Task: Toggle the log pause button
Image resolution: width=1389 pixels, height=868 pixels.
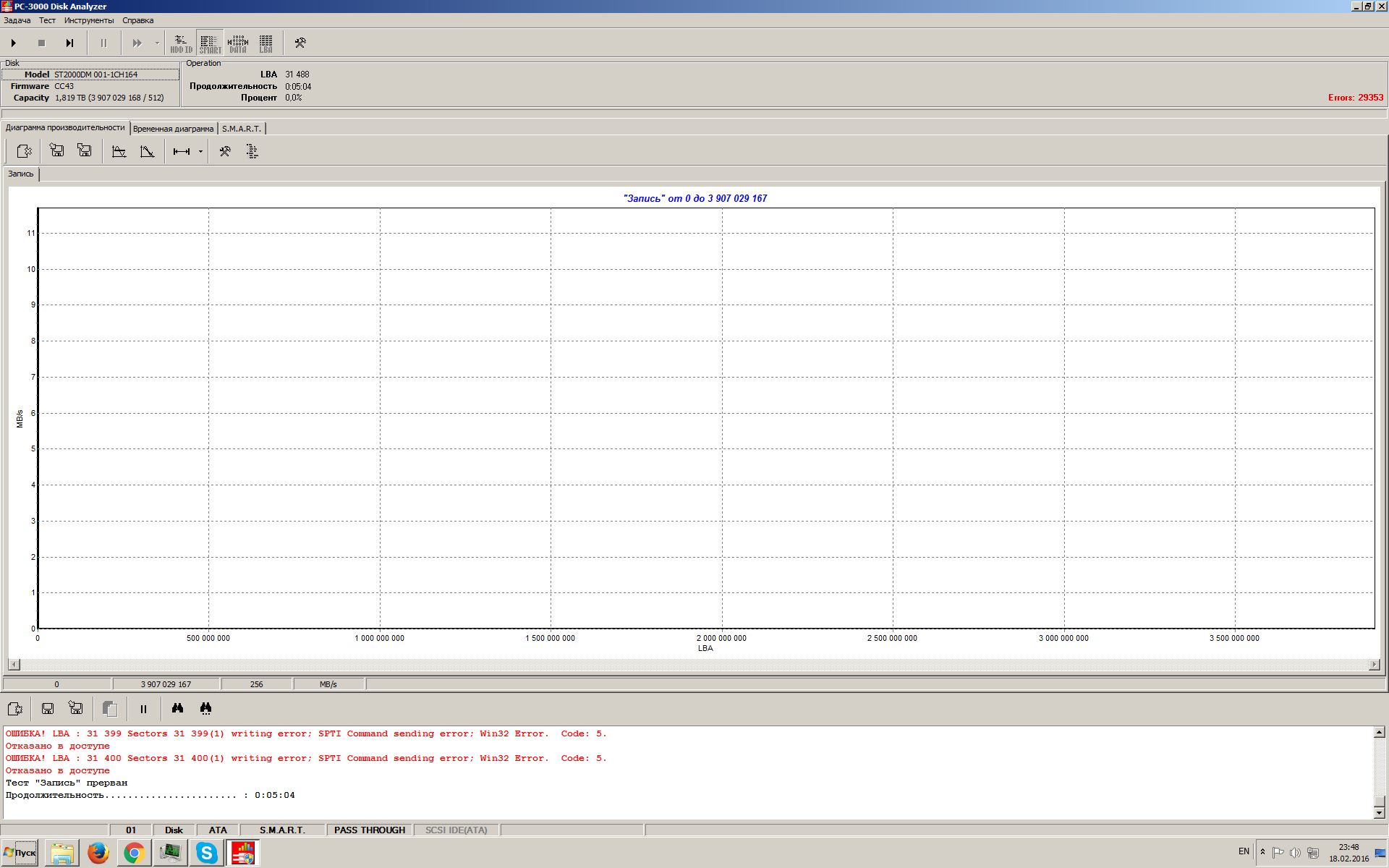Action: [143, 709]
